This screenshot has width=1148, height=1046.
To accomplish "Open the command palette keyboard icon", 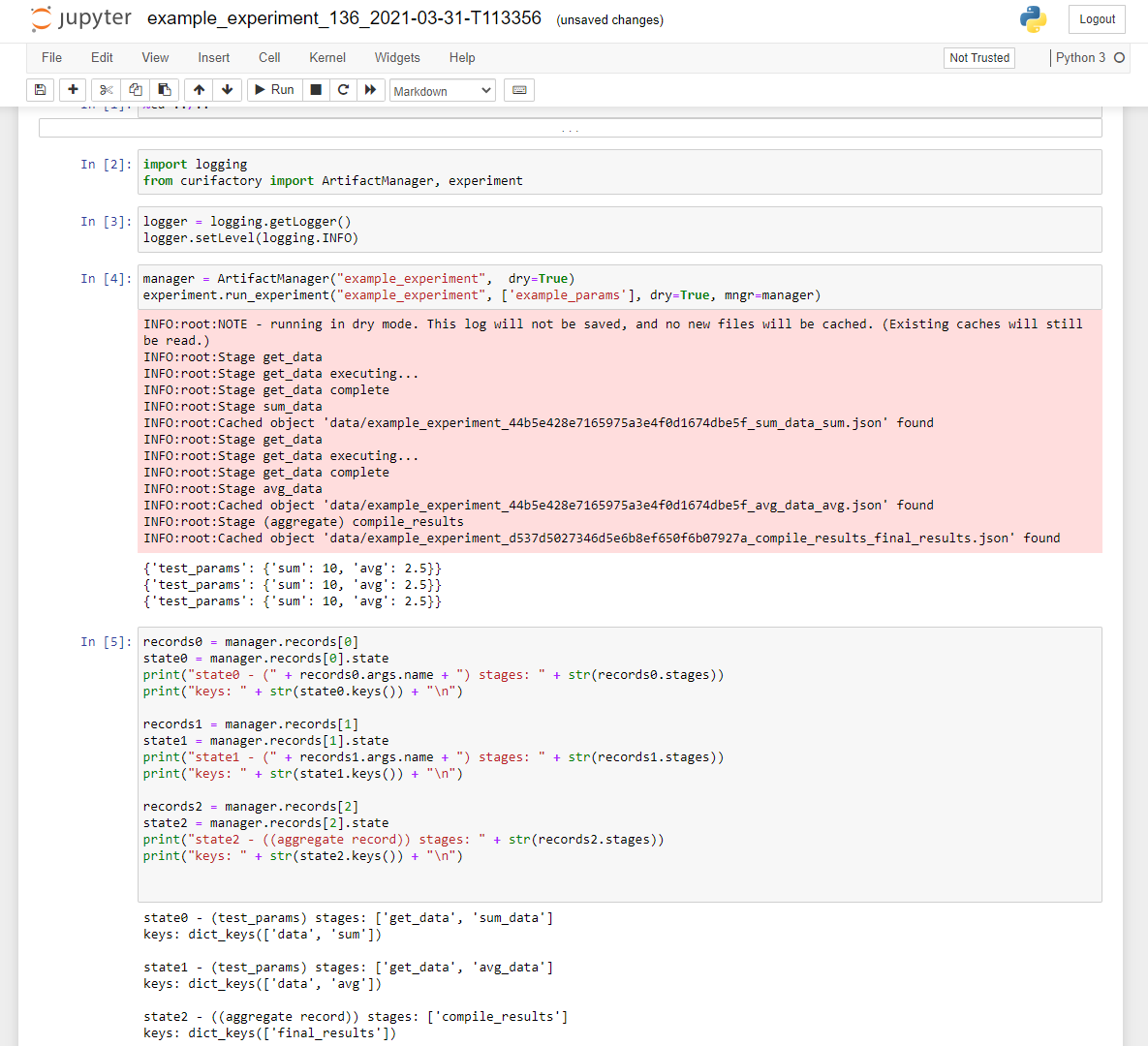I will [519, 89].
